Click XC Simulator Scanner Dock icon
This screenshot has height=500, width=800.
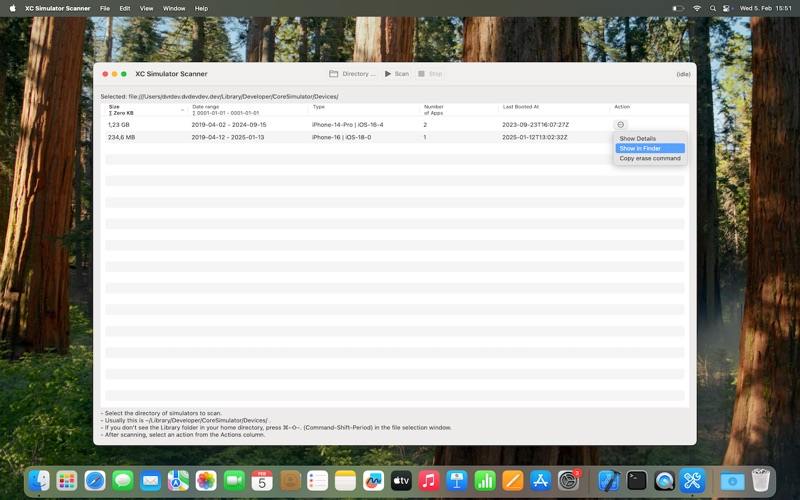tap(692, 481)
